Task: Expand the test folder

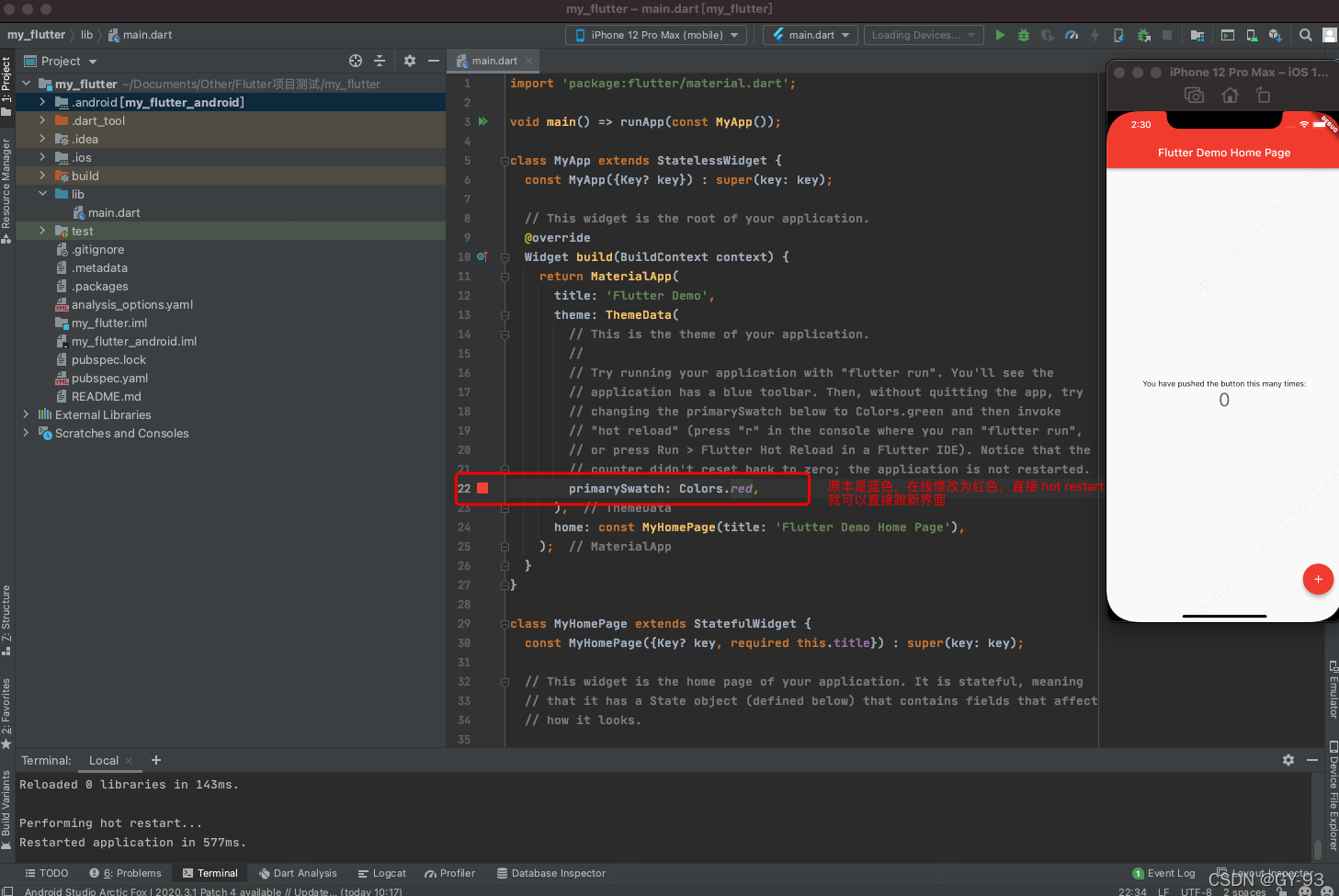Action: pos(42,231)
